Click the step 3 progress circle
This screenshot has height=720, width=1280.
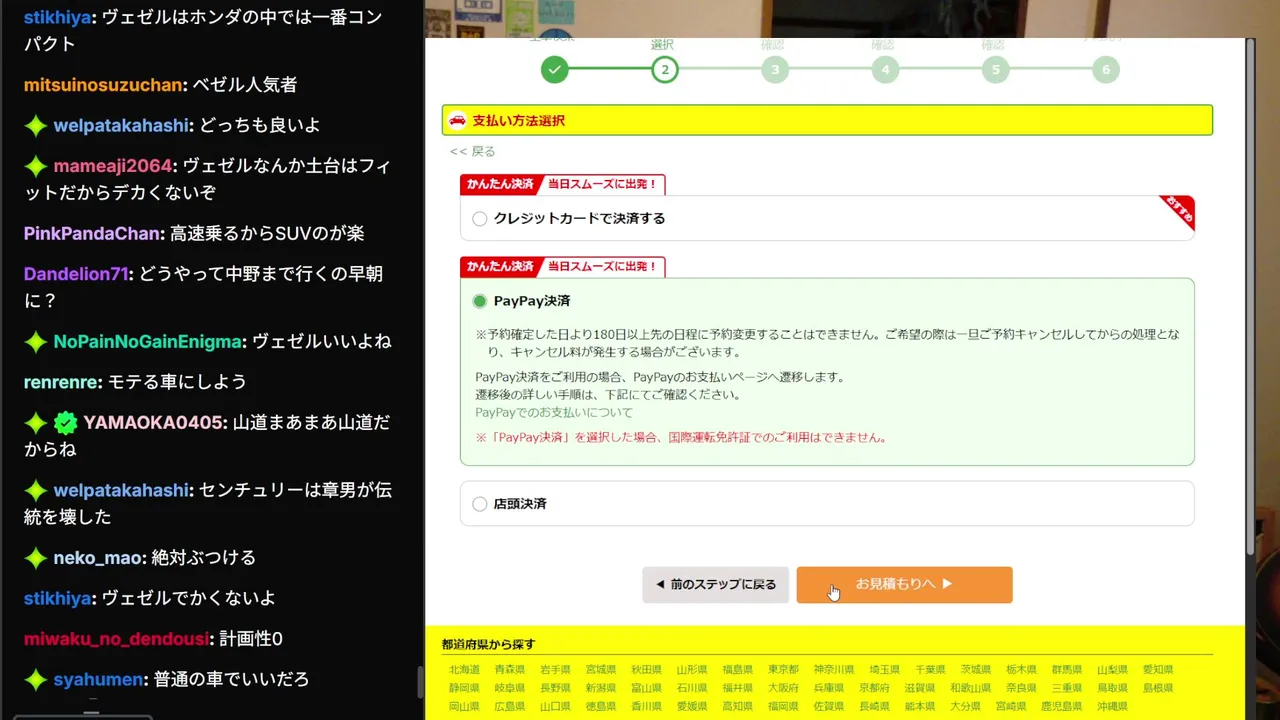tap(774, 70)
